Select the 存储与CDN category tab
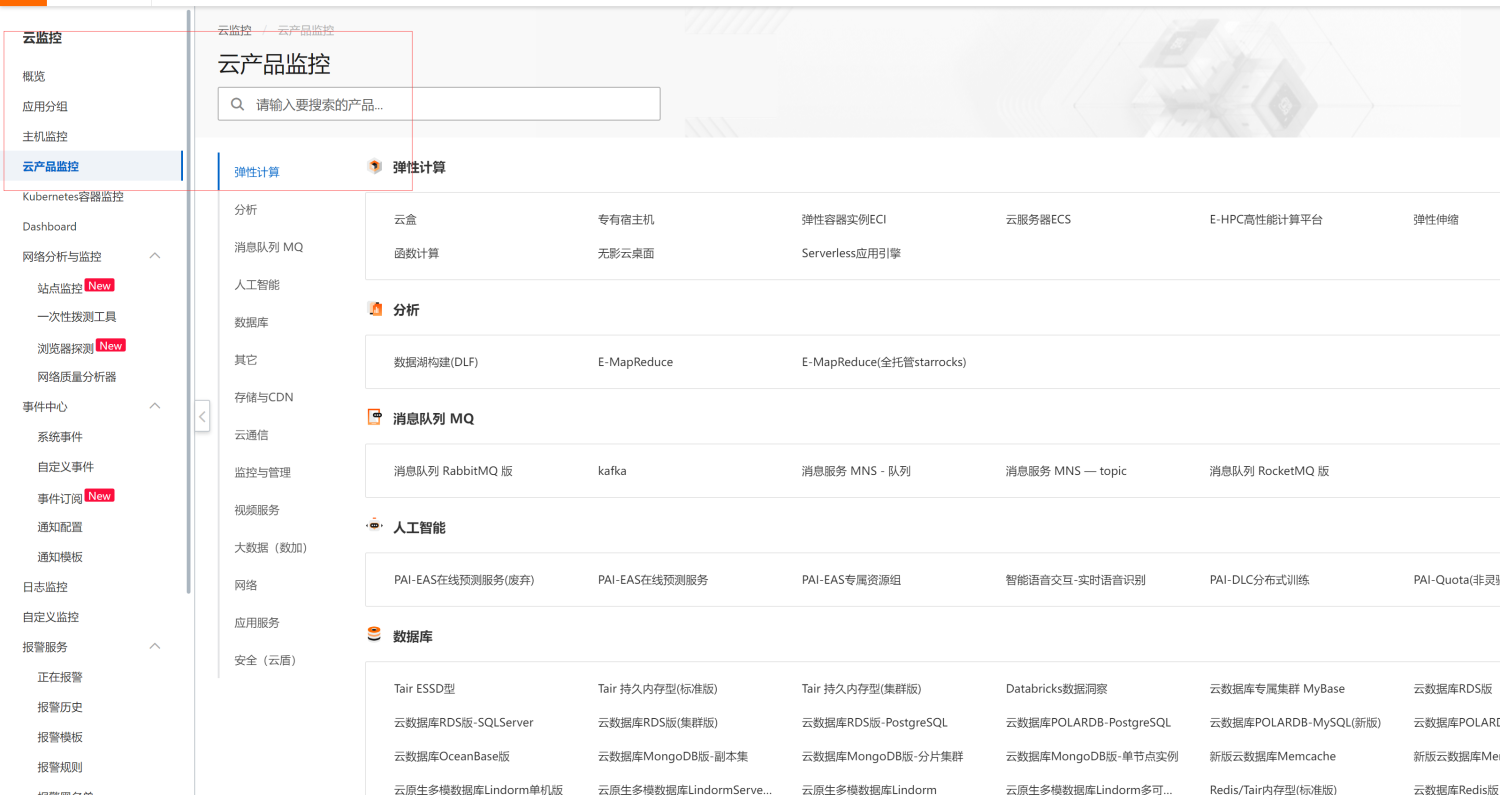The width and height of the screenshot is (1500, 795). [263, 397]
